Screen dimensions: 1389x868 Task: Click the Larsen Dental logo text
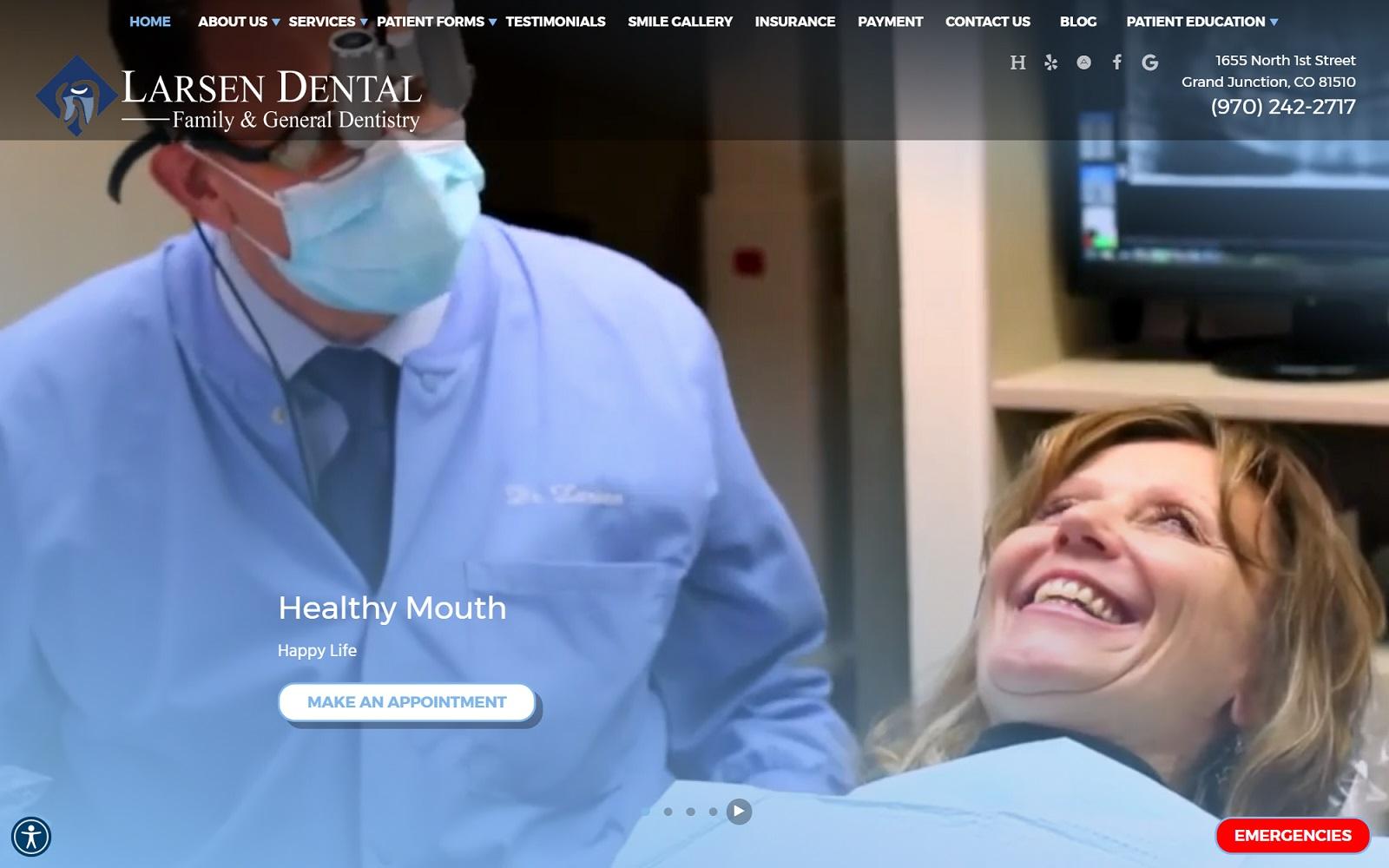pos(272,88)
